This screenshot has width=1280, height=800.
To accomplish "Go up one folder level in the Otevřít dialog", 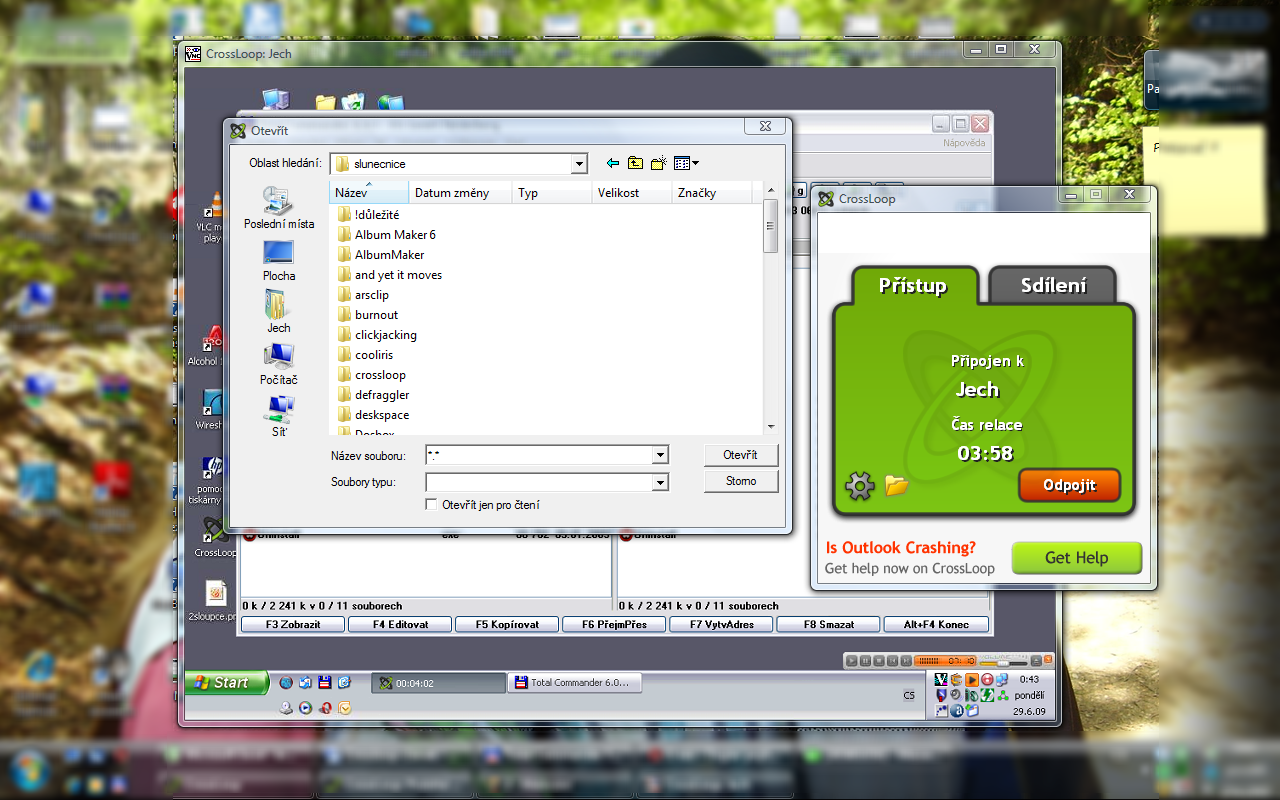I will click(635, 163).
